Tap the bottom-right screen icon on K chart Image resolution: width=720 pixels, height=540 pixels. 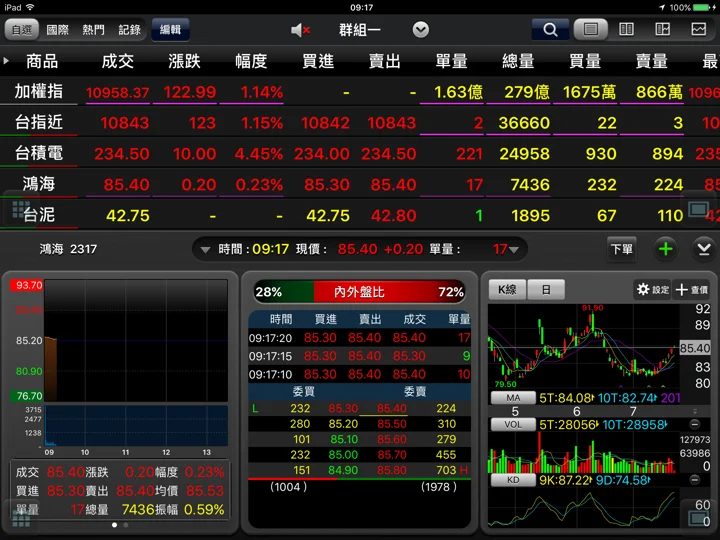click(x=699, y=519)
